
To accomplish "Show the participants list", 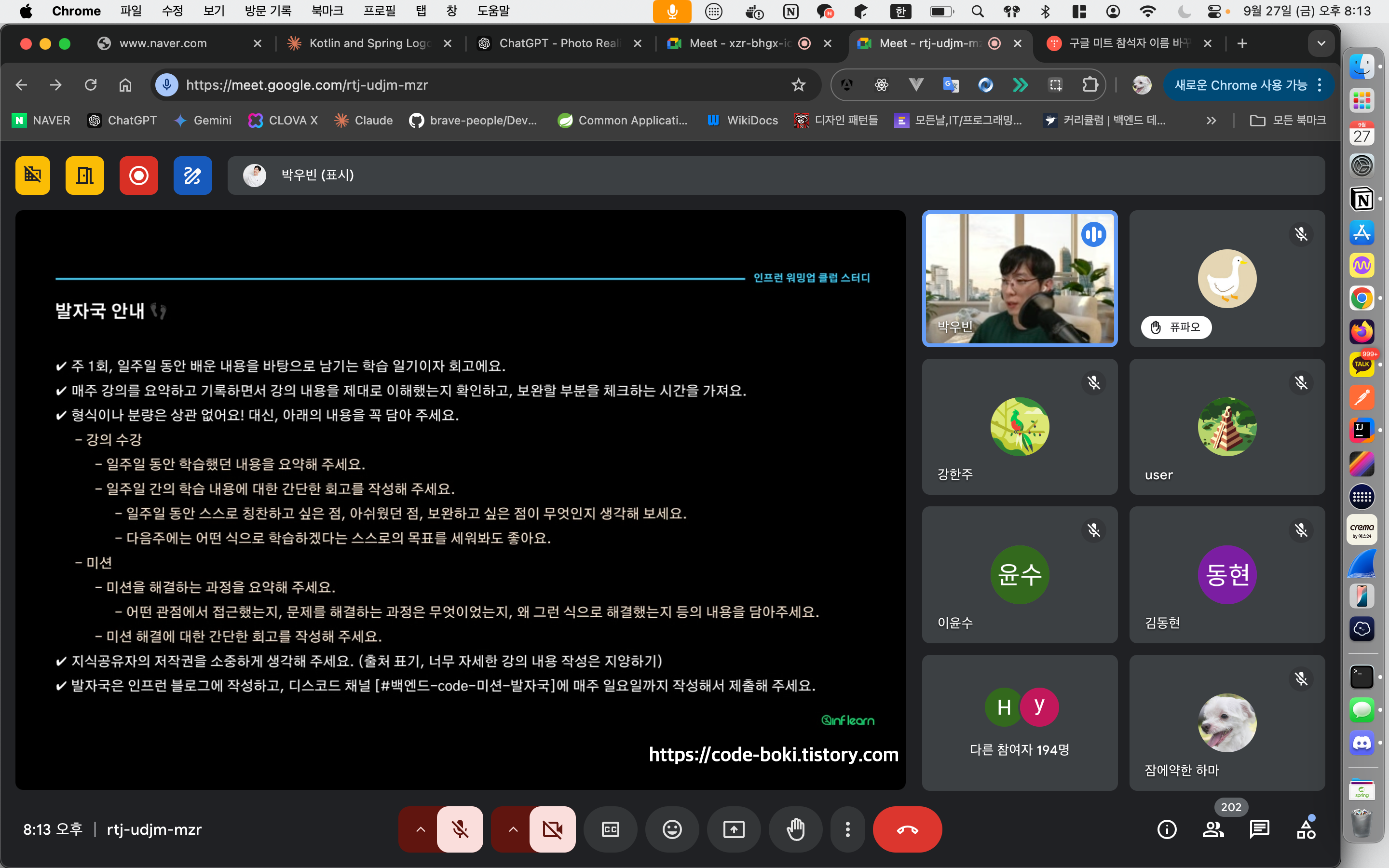I will click(1213, 829).
